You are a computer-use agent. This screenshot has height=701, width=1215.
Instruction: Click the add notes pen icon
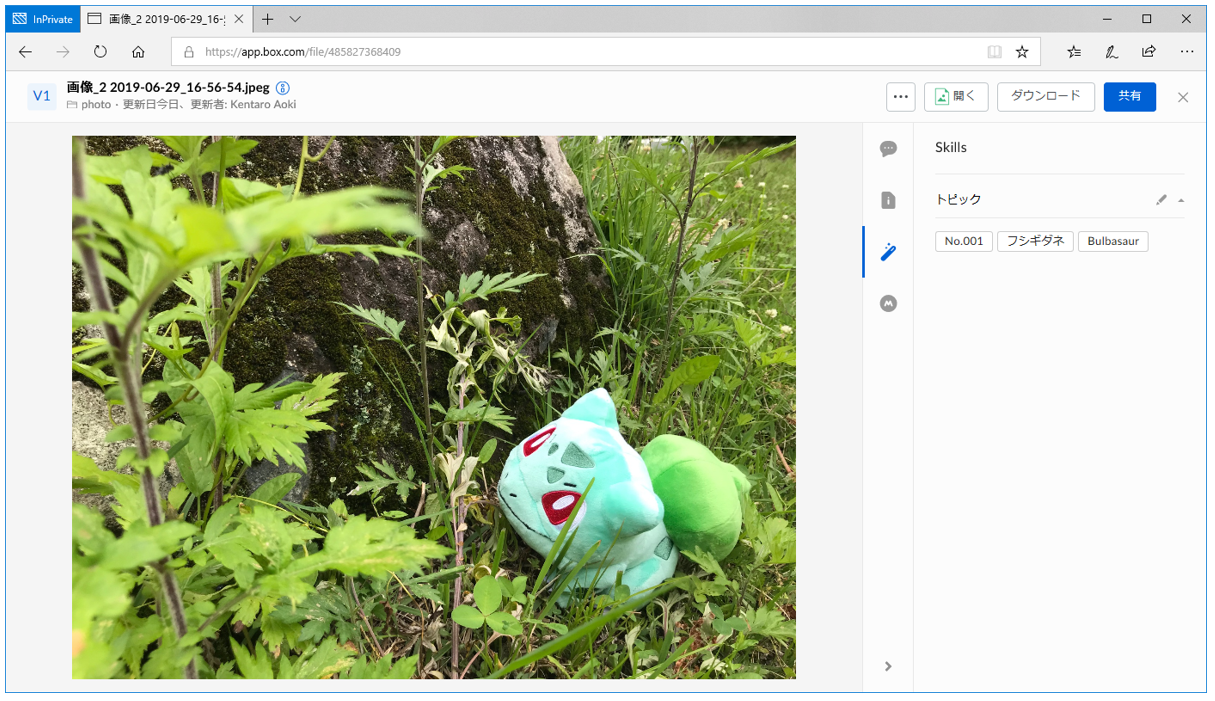click(x=1111, y=52)
